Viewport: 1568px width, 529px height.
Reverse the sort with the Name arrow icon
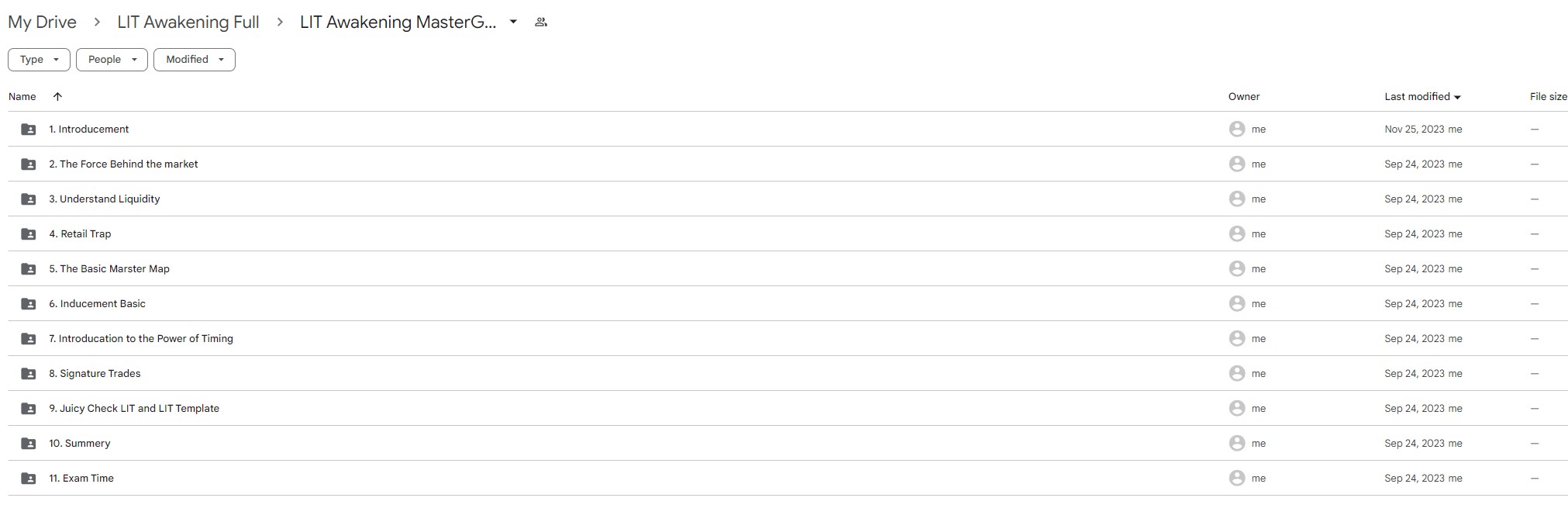tap(57, 97)
